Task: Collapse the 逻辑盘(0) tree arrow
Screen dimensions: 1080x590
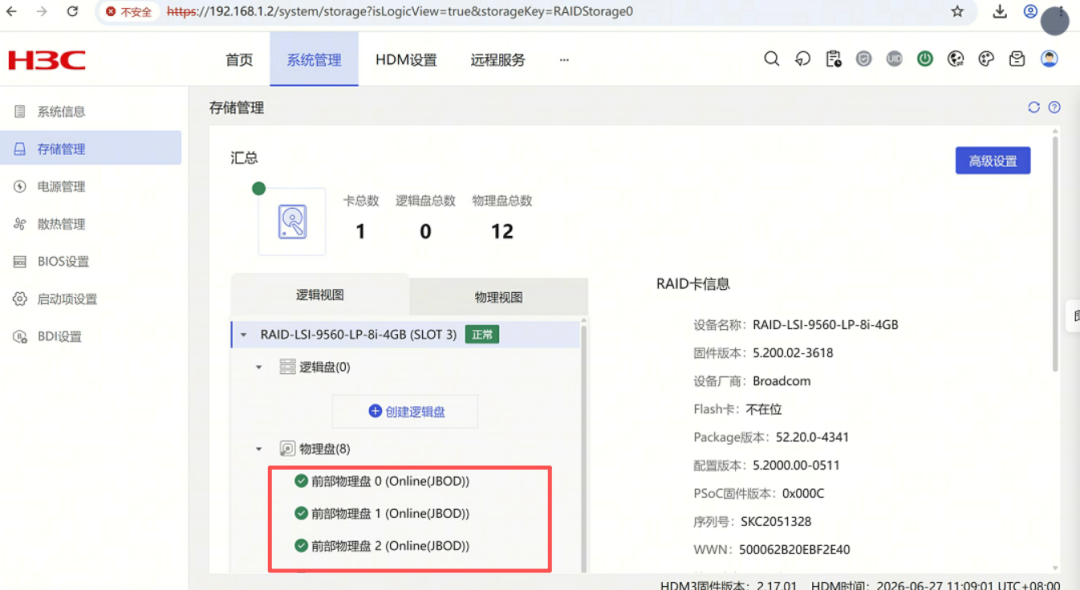Action: coord(259,367)
